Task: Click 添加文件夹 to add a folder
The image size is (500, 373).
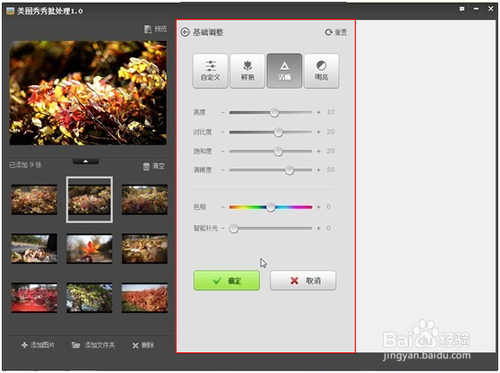Action: (x=93, y=345)
